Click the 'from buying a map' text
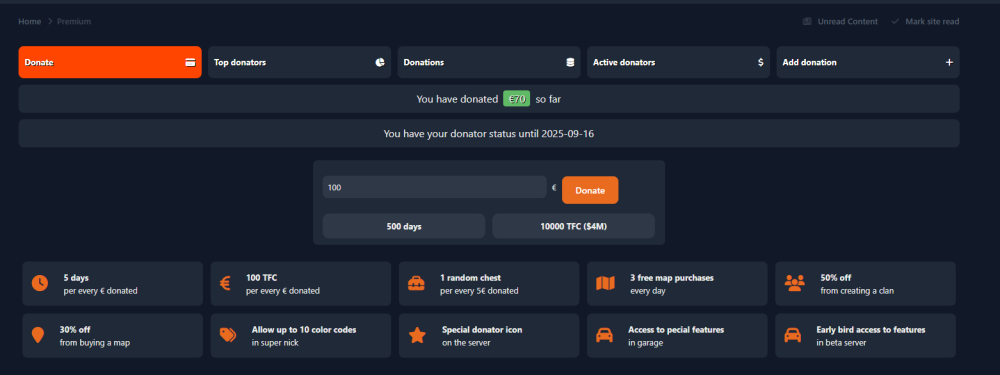Screen dimensions: 1000x375 (x=94, y=342)
